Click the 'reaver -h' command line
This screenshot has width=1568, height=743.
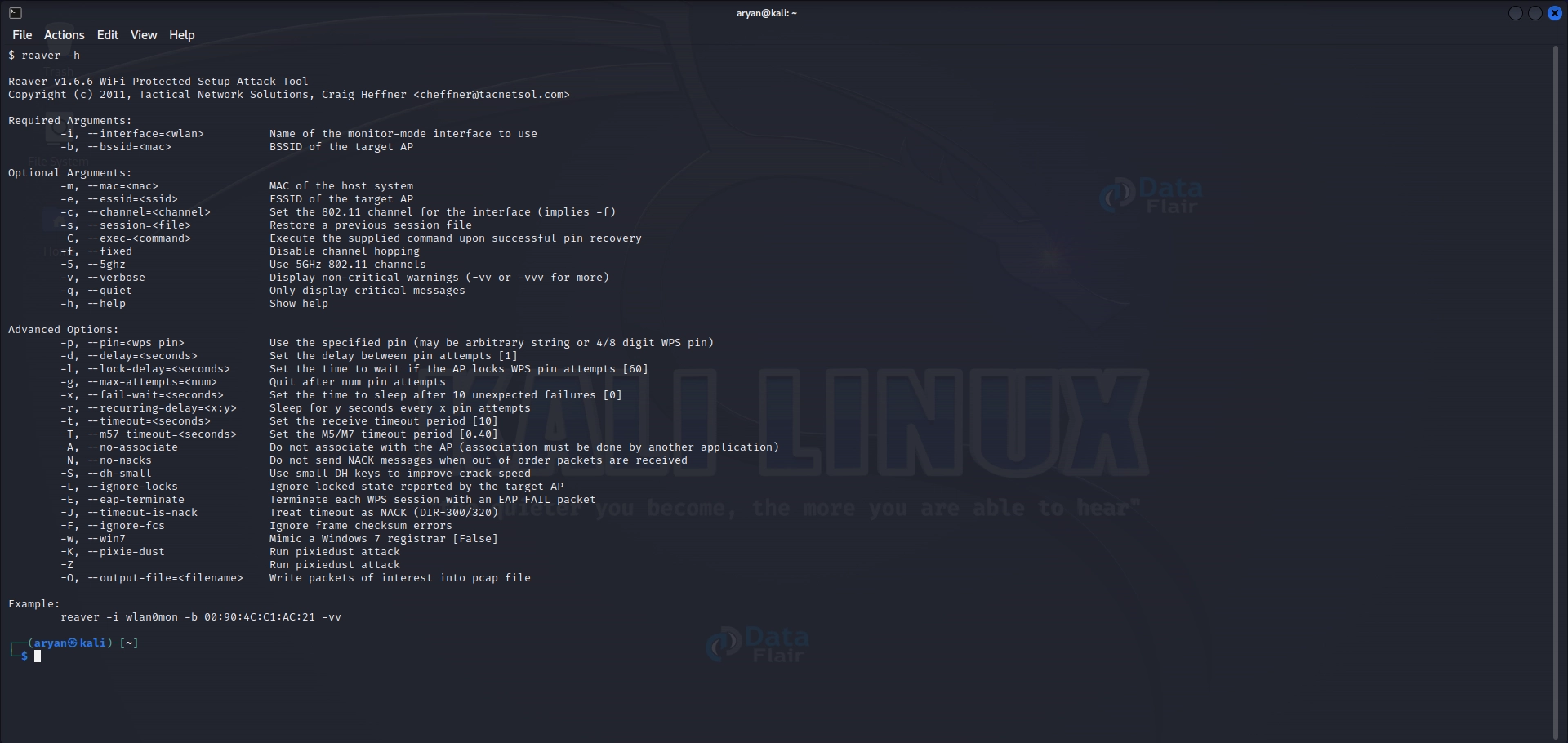(44, 56)
